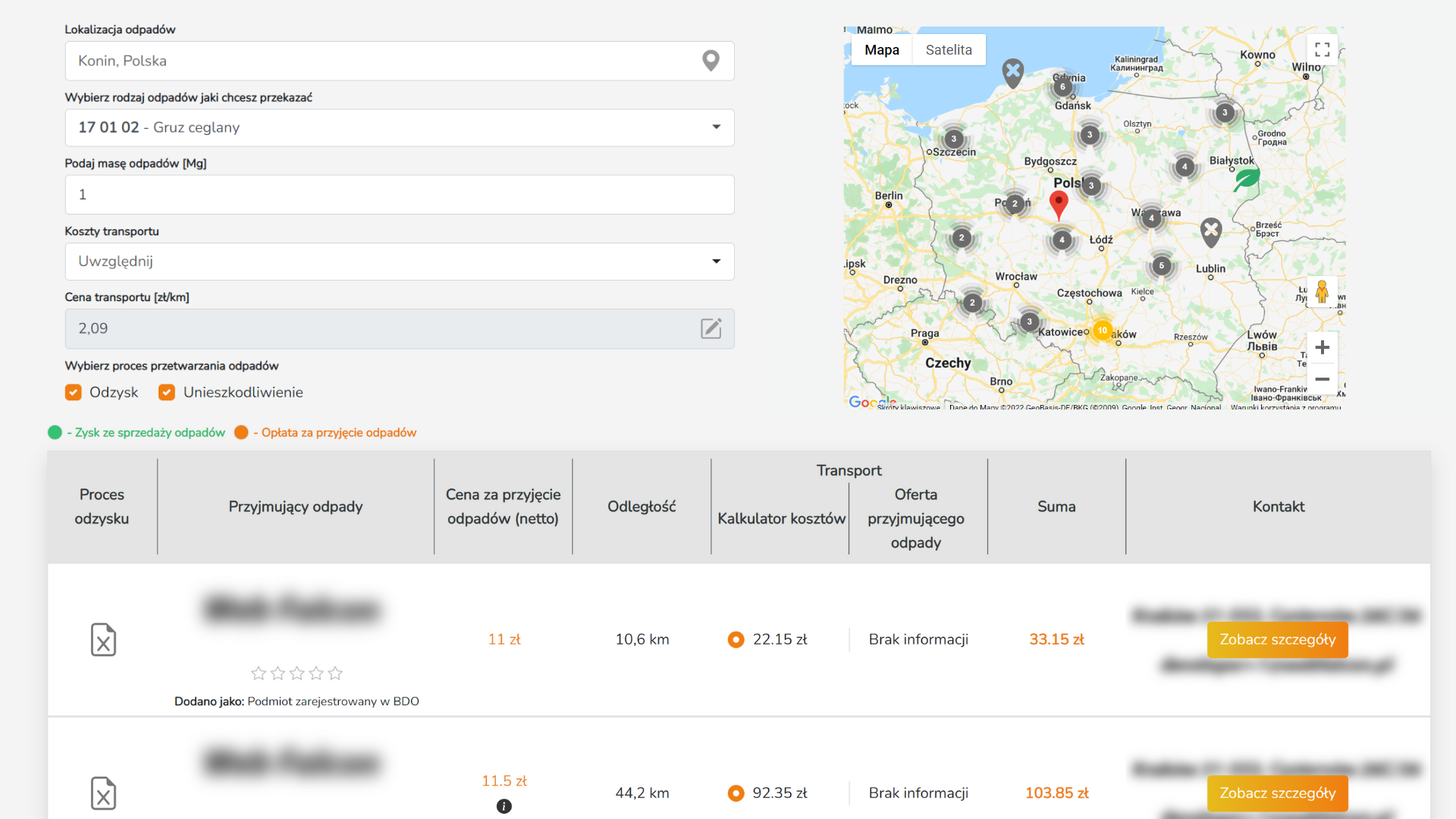
Task: Click the 10,6 km distance cell
Action: click(642, 639)
